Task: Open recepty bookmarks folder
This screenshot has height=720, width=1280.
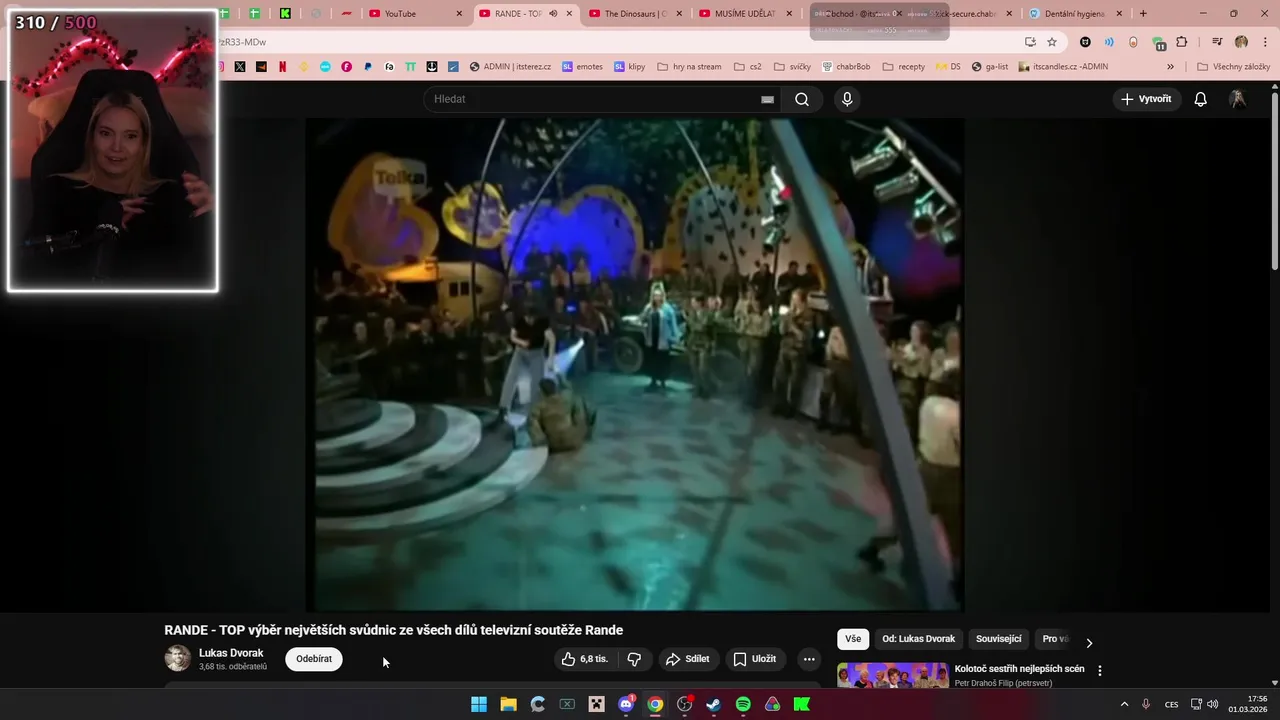Action: pos(904,67)
